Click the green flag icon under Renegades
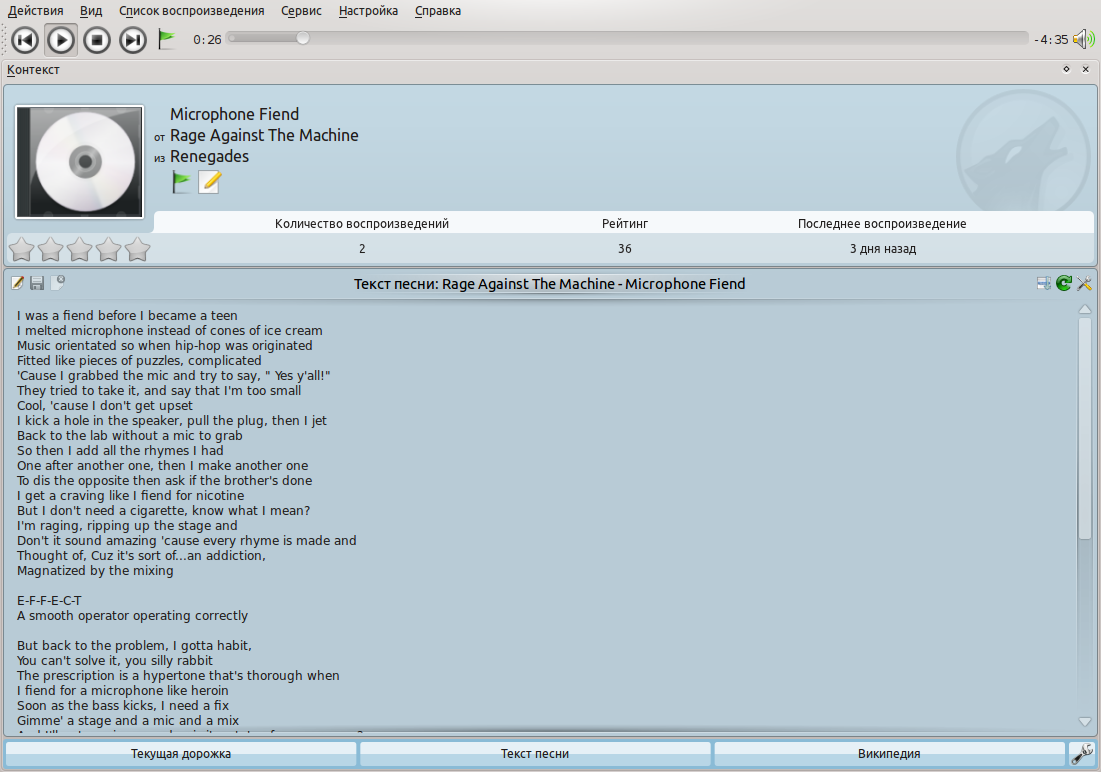The height and width of the screenshot is (772, 1101). [x=181, y=182]
